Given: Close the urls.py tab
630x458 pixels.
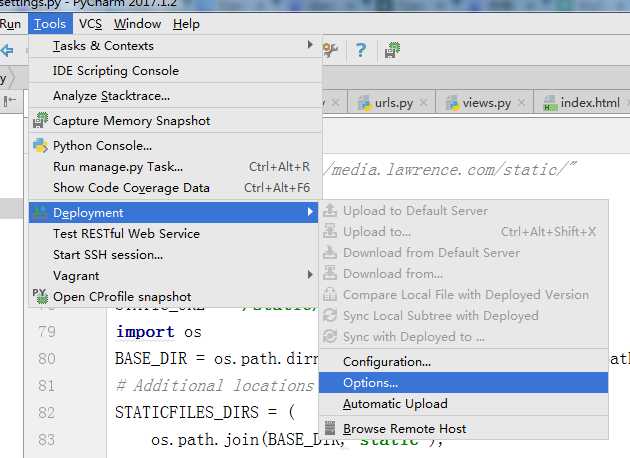Looking at the screenshot, I should pyautogui.click(x=423, y=103).
